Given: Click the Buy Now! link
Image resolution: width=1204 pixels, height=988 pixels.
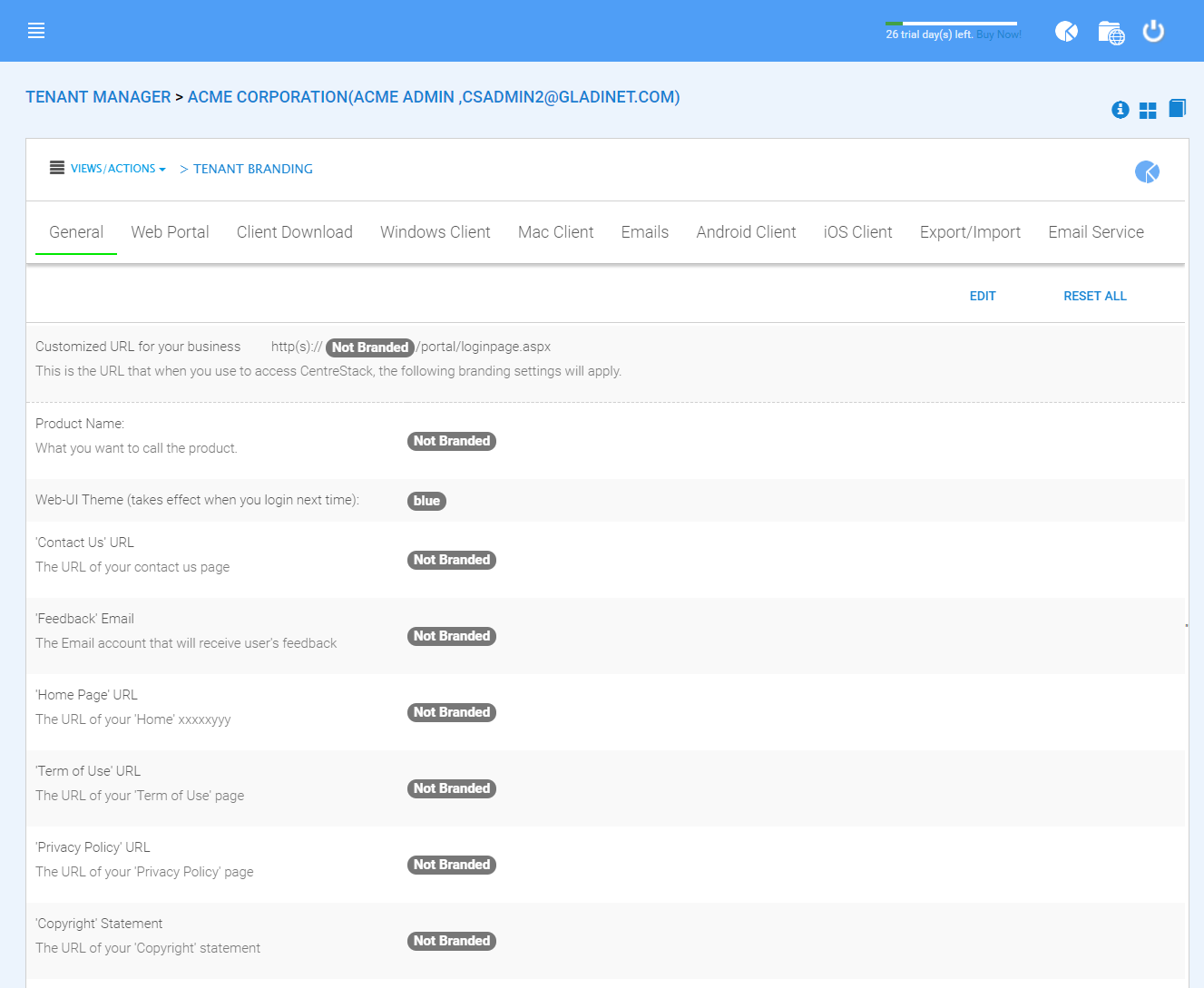Looking at the screenshot, I should coord(999,34).
